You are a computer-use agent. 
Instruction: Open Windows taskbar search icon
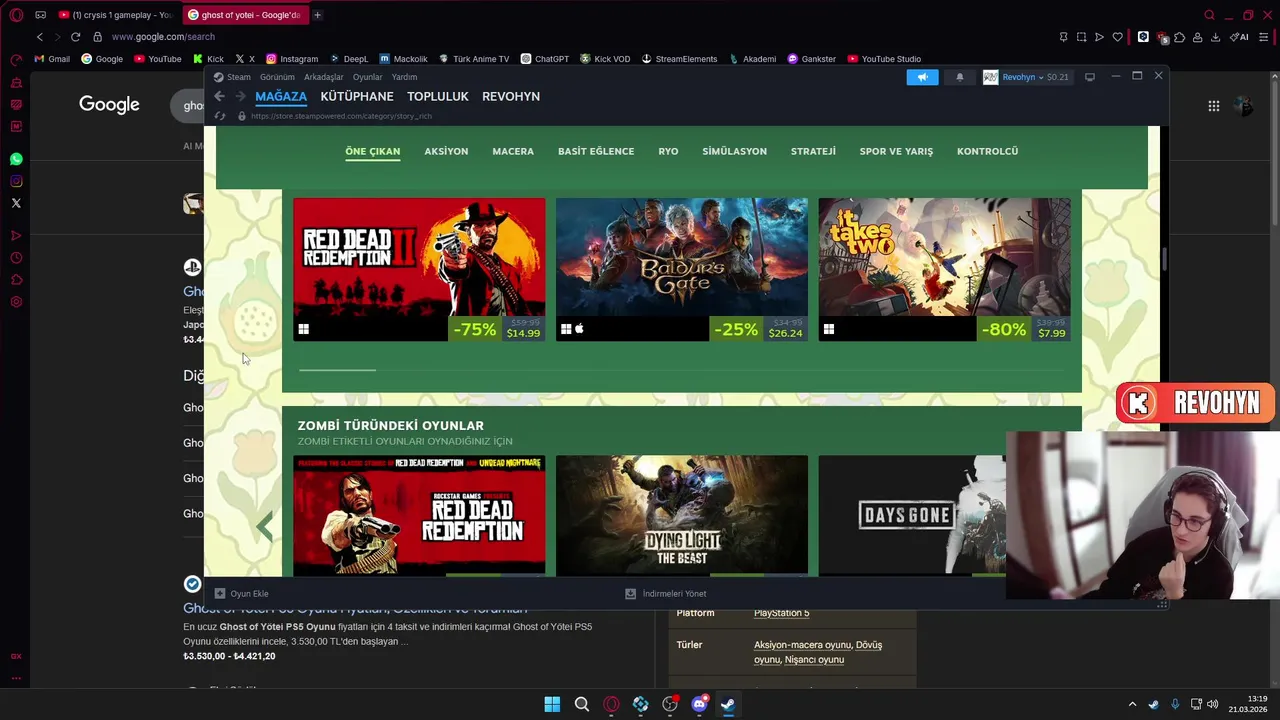[581, 704]
